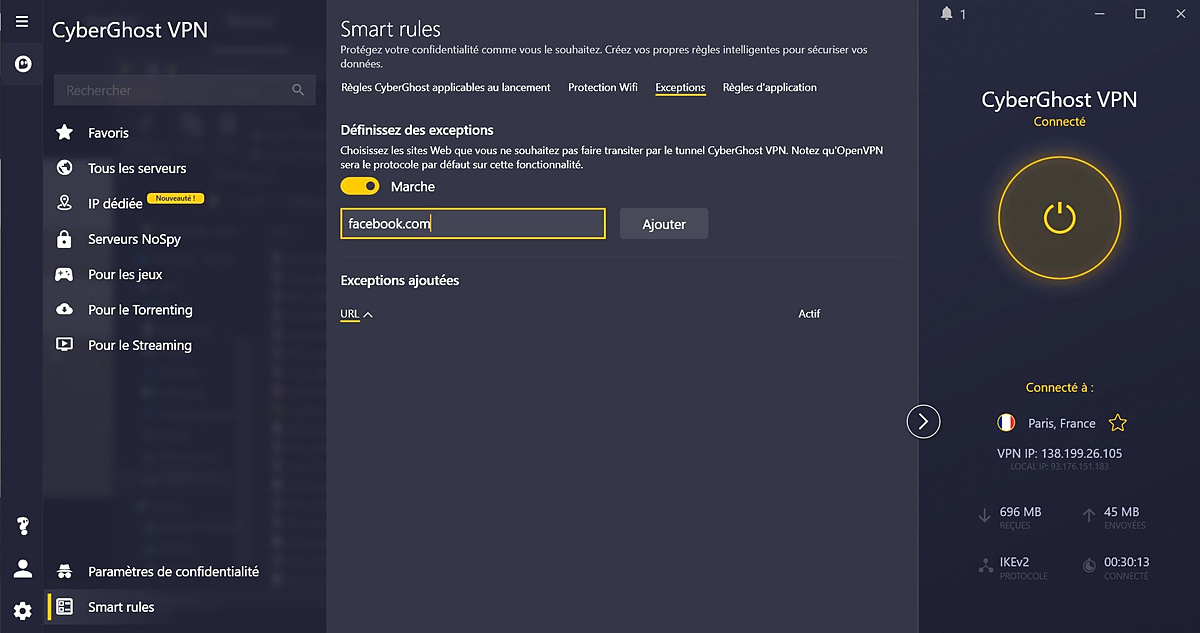Screen dimensions: 1200x633
Task: Click the 45 MB sent value
Action: click(x=1122, y=512)
